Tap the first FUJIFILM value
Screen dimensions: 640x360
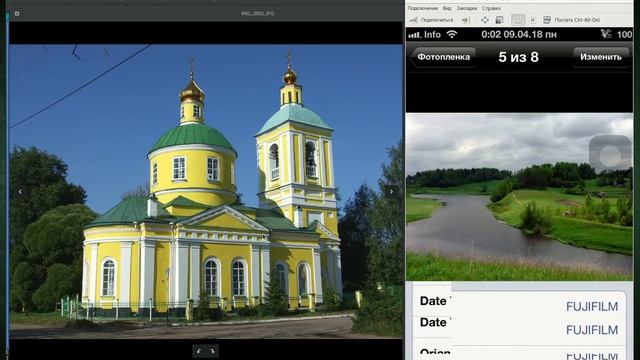click(x=592, y=307)
